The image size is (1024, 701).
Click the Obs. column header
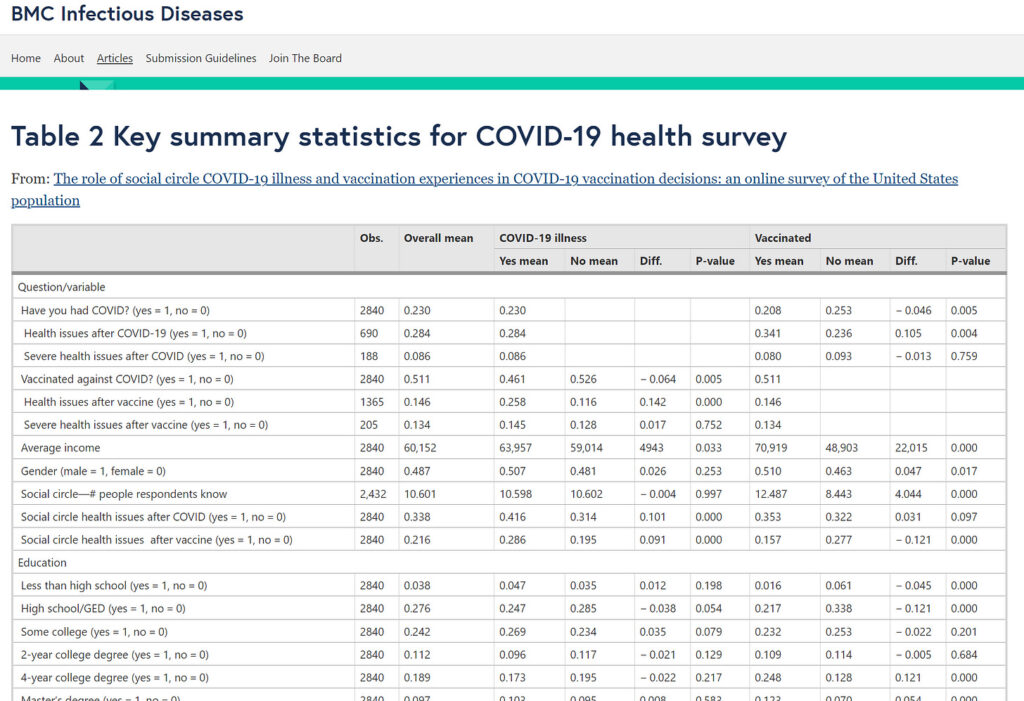click(371, 238)
